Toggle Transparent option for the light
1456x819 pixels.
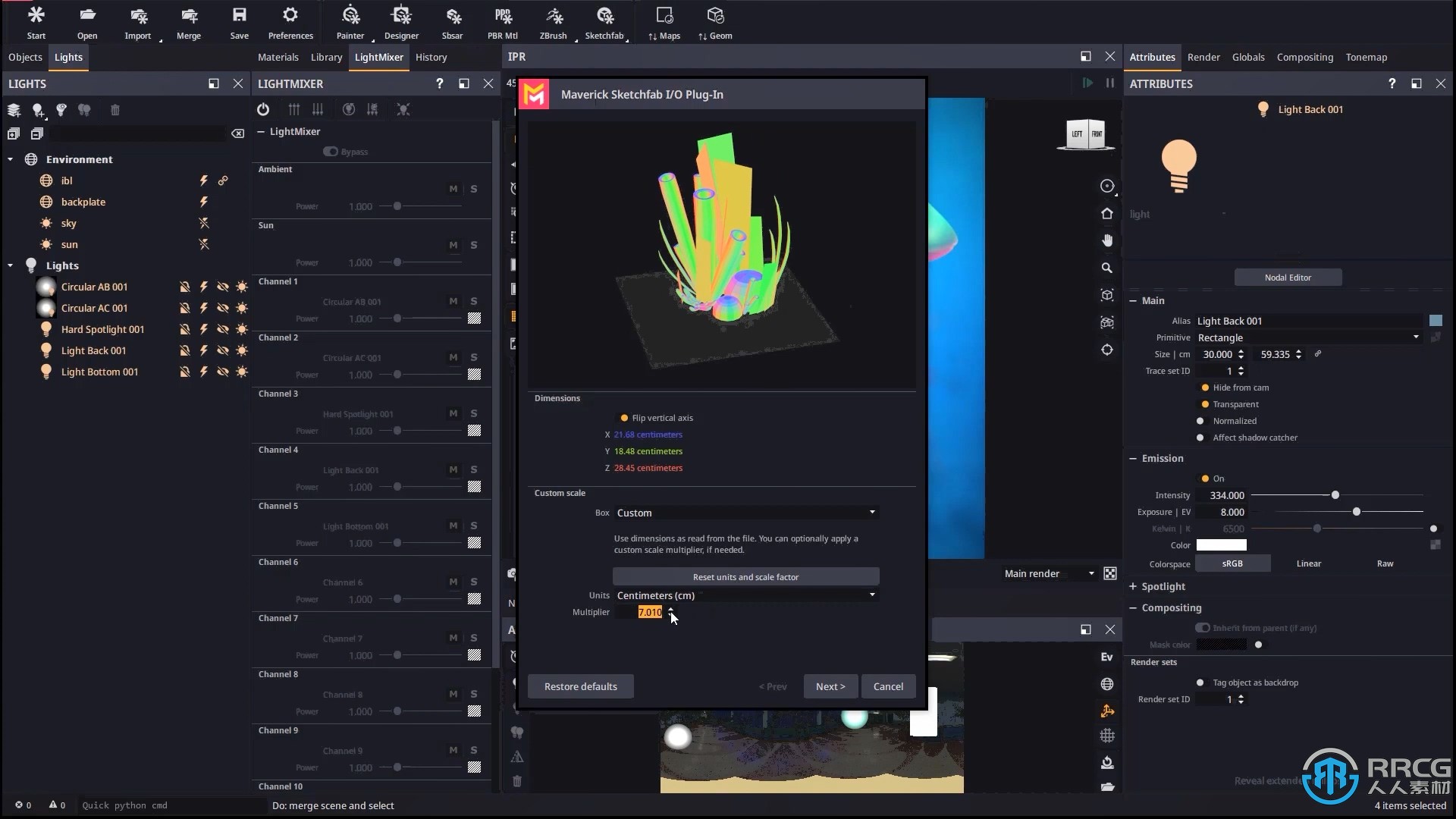click(x=1205, y=404)
